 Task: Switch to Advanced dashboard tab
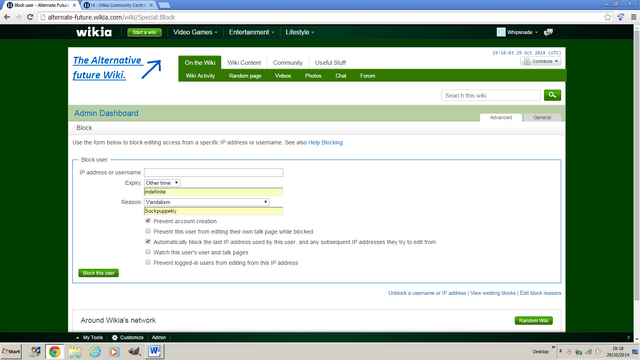click(501, 118)
